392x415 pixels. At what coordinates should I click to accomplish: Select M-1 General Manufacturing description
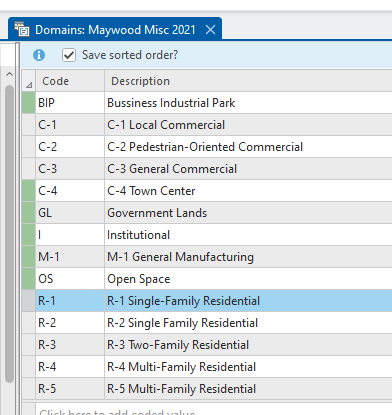248,257
